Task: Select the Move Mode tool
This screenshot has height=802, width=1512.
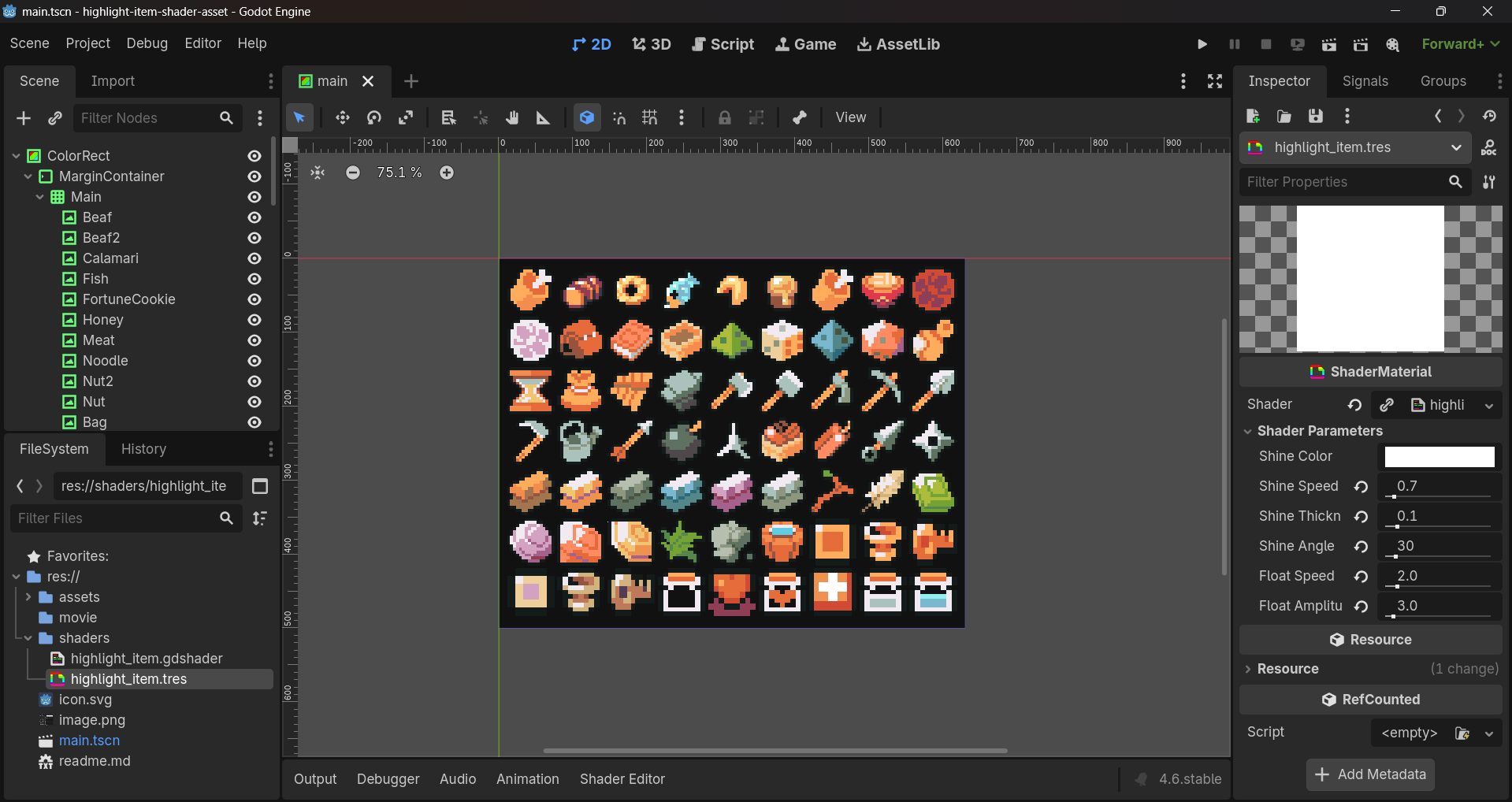Action: click(x=342, y=117)
